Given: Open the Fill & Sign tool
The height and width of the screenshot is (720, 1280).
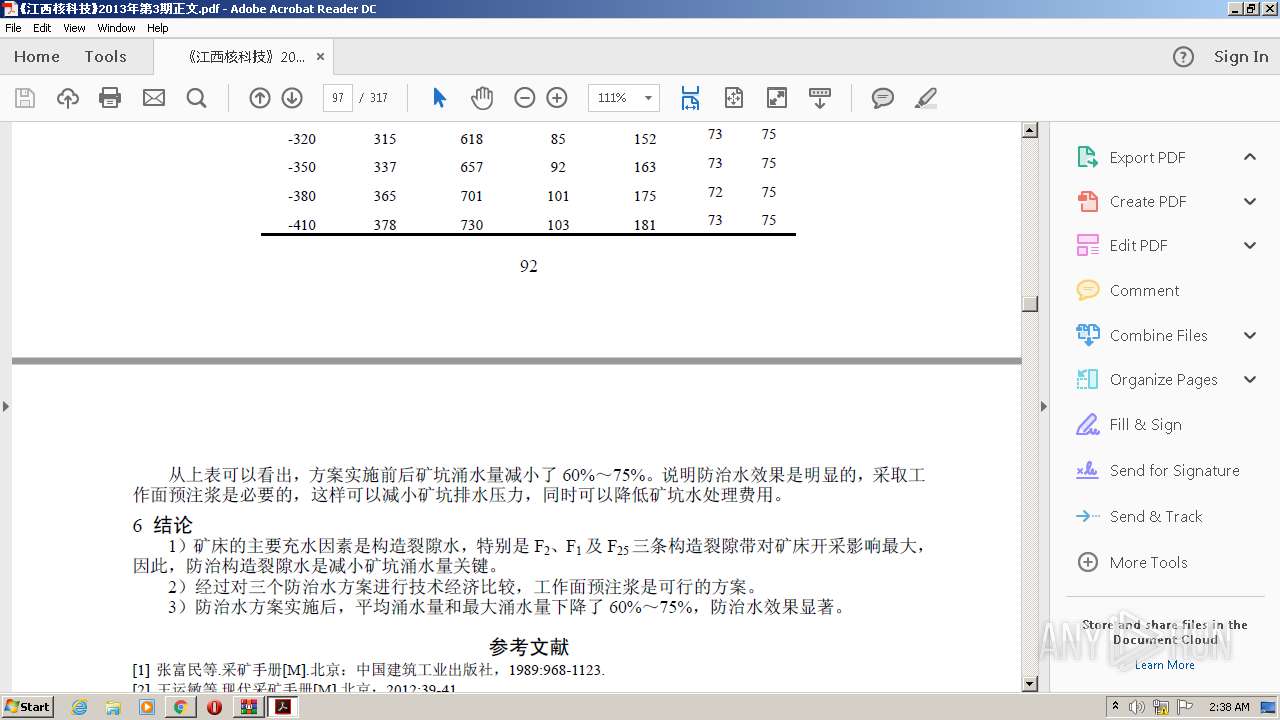Looking at the screenshot, I should point(1145,425).
